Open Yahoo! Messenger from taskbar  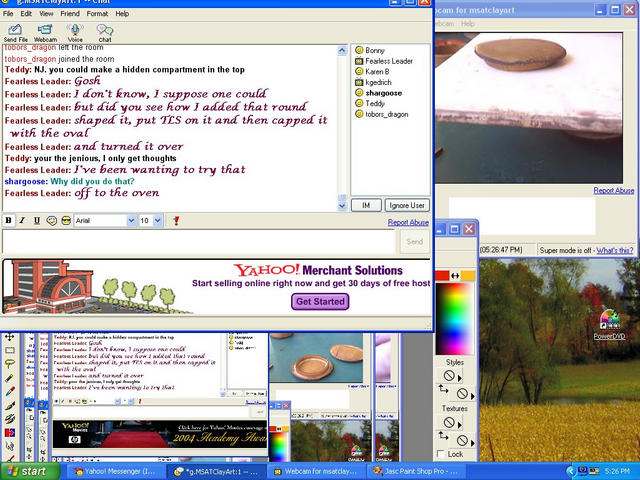(114, 471)
